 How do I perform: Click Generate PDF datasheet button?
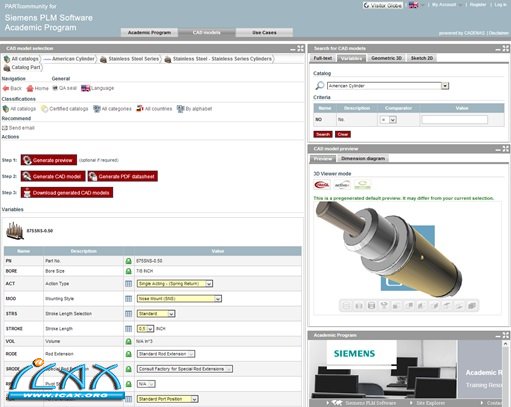[123, 176]
